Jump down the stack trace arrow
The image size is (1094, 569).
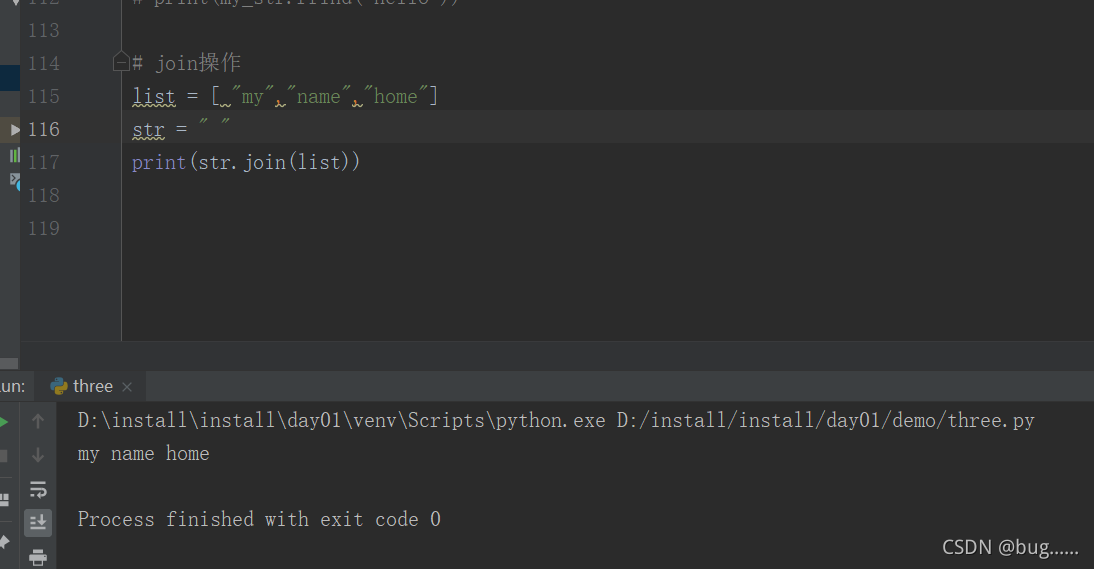(38, 455)
